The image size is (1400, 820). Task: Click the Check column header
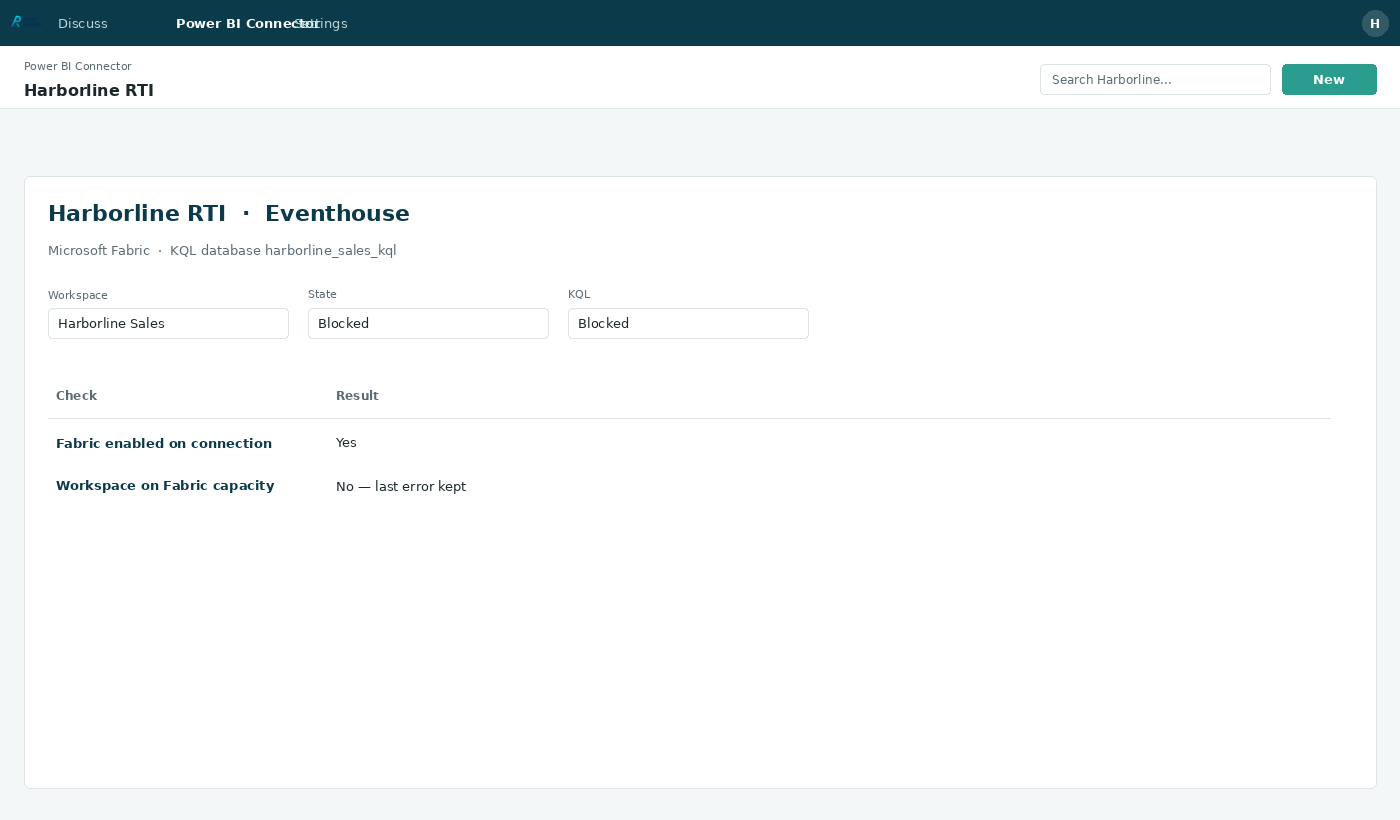click(76, 396)
